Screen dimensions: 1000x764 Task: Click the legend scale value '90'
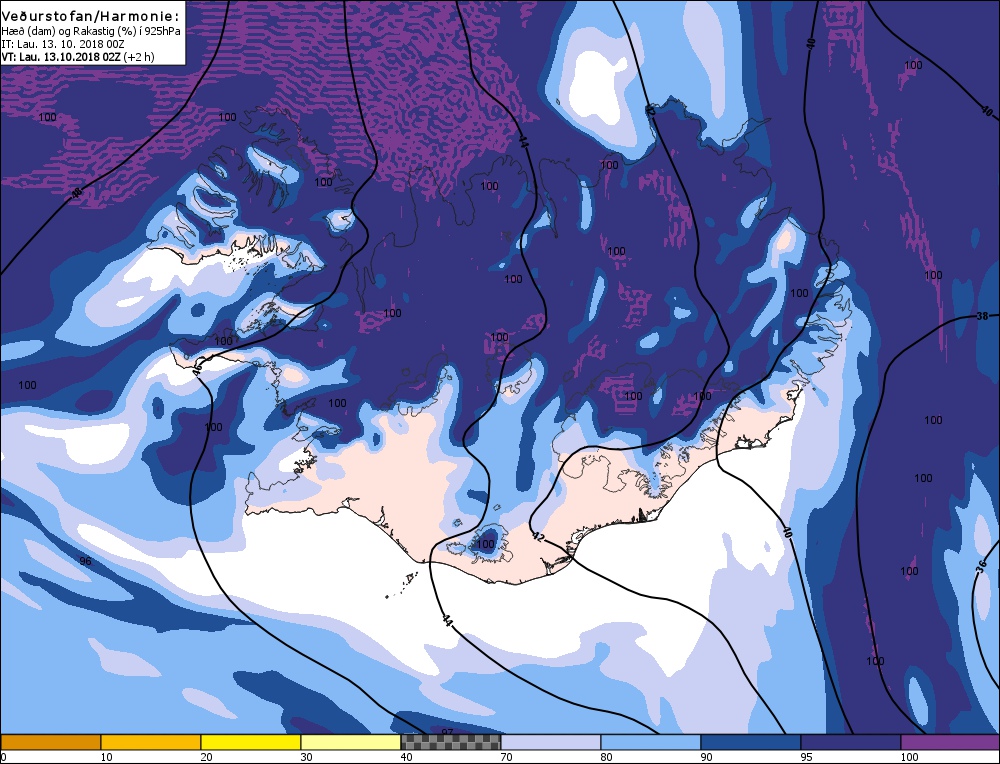coord(707,757)
